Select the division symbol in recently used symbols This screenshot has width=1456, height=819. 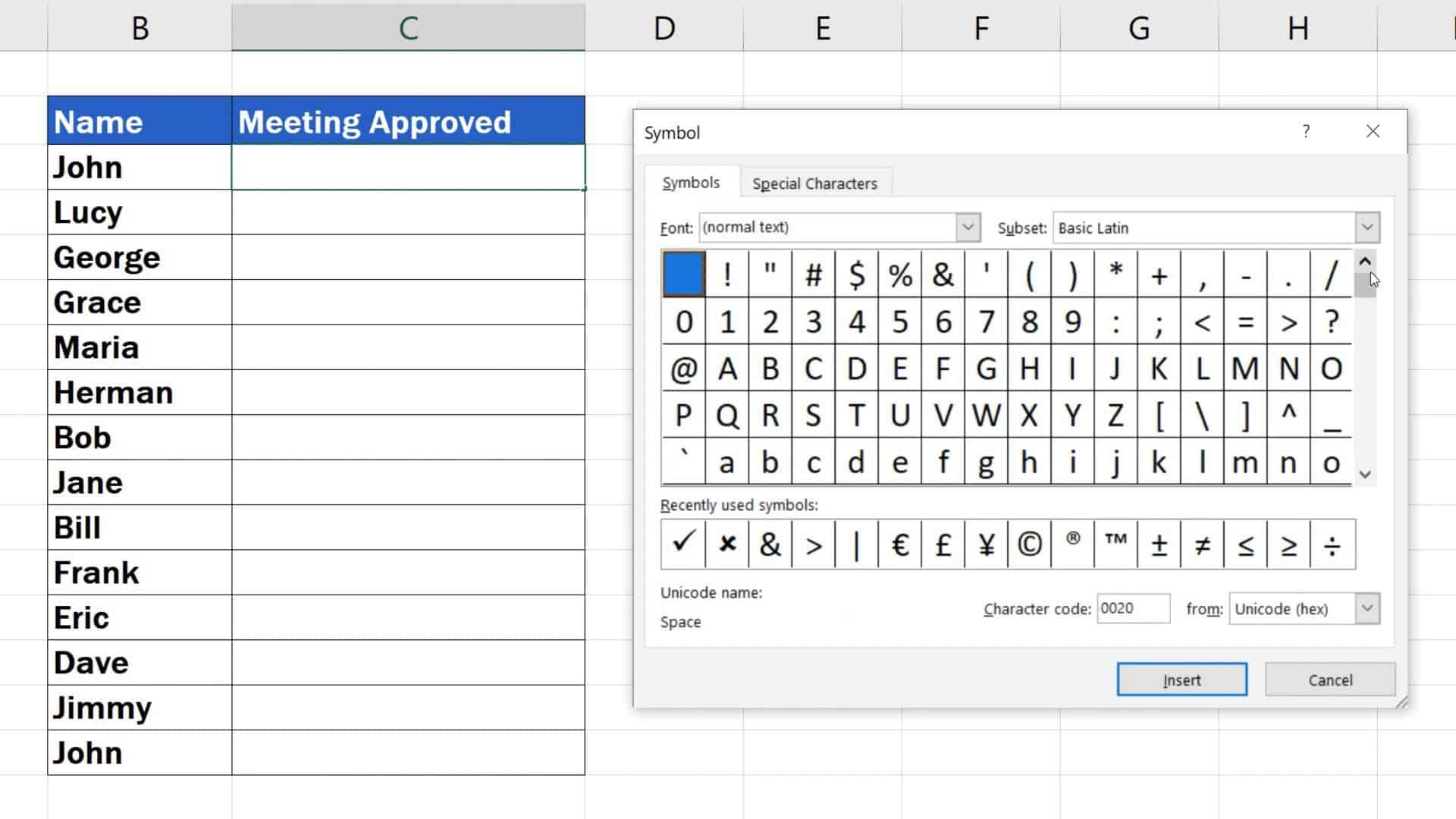(x=1332, y=544)
